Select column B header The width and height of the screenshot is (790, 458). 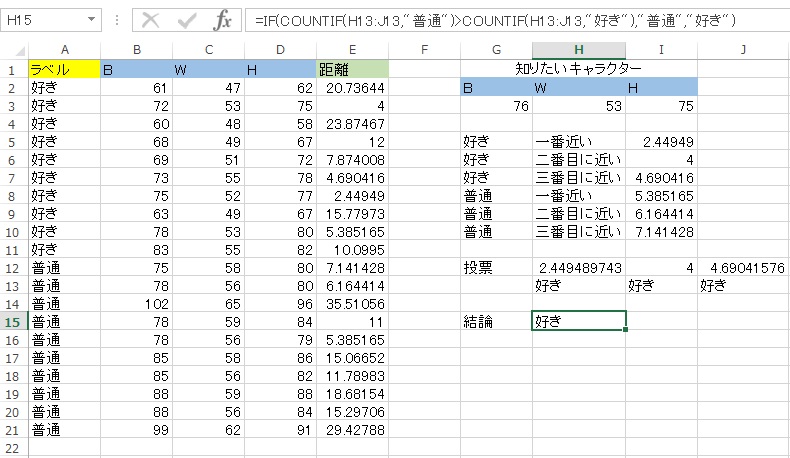(x=137, y=50)
